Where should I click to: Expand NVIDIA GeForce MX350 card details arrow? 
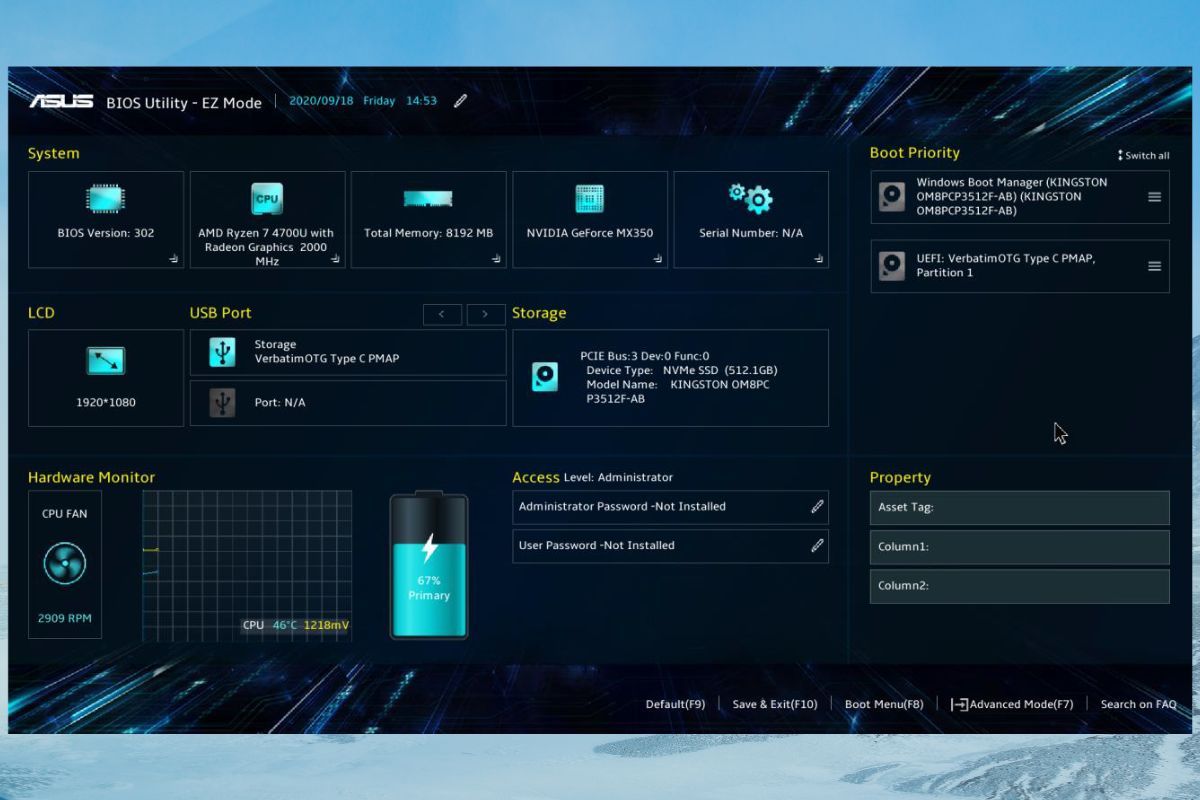click(x=658, y=258)
